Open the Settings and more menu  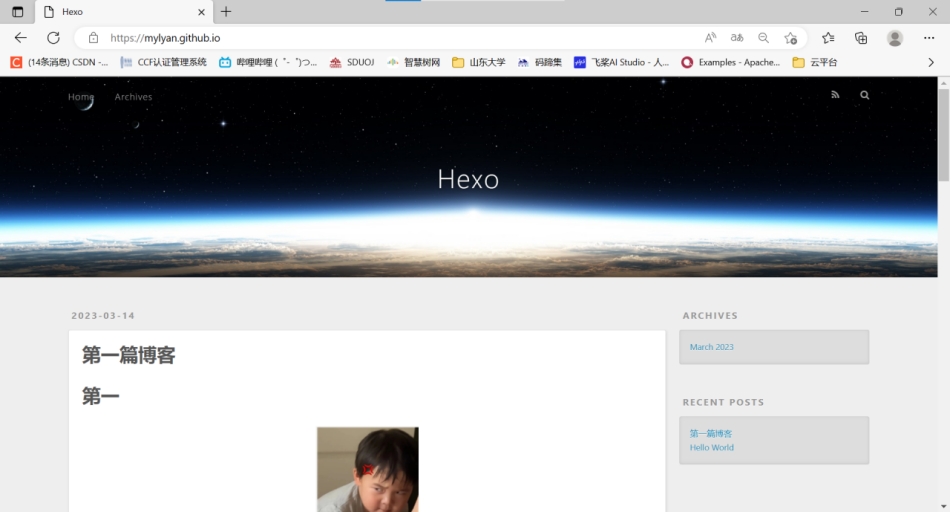click(929, 38)
